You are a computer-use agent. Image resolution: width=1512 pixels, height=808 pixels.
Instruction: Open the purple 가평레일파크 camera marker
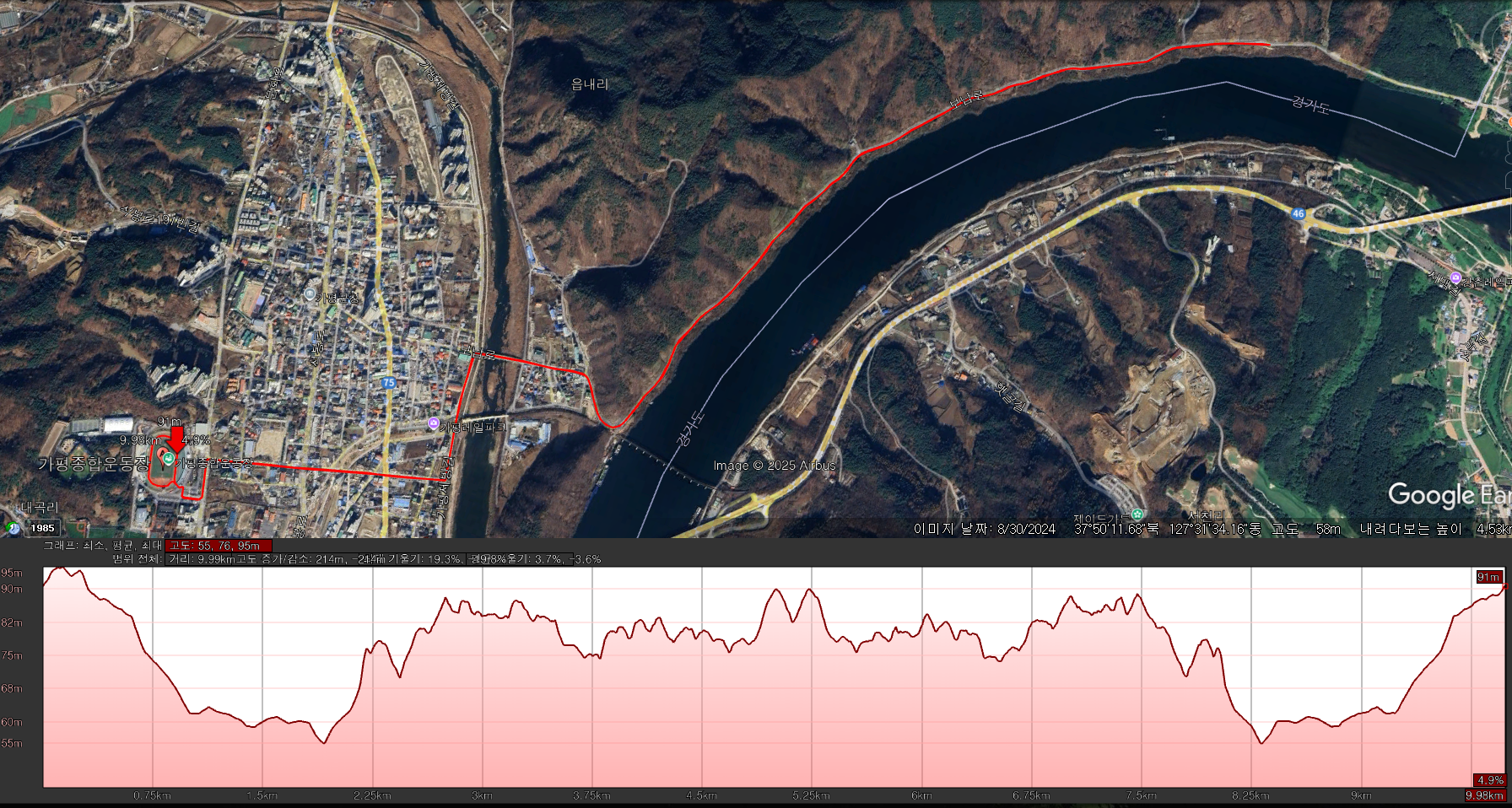434,423
